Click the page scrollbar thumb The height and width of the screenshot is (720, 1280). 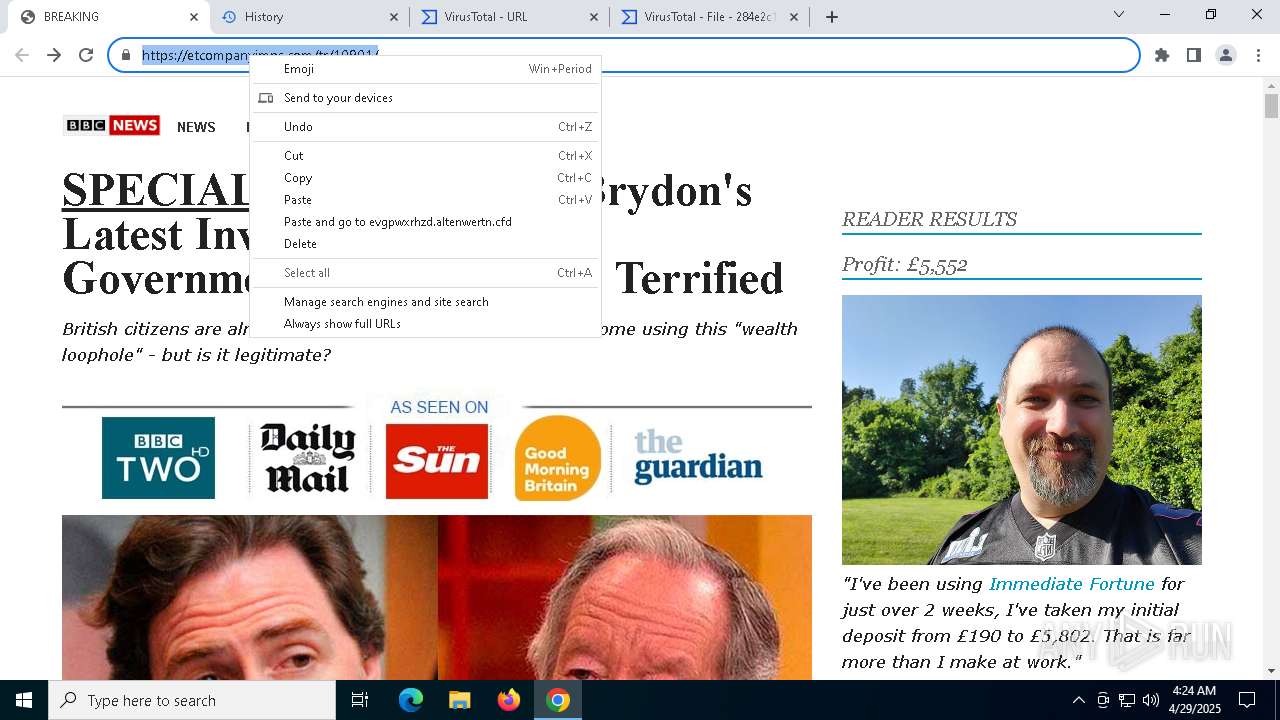tap(1271, 106)
